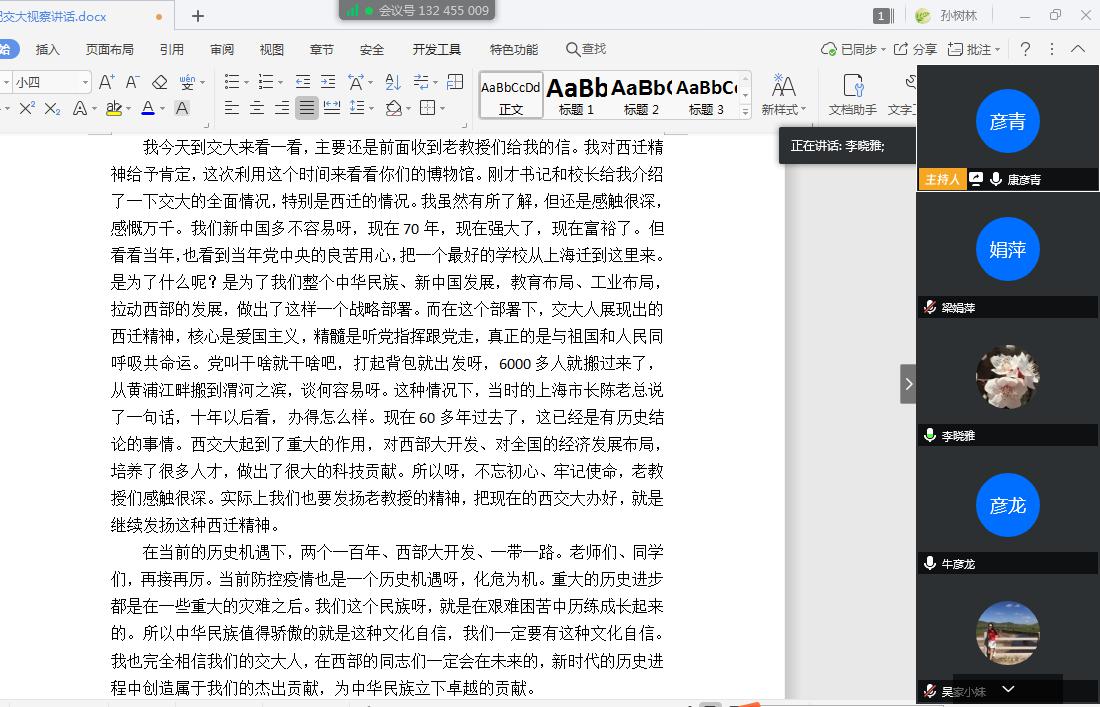This screenshot has width=1100, height=707.
Task: Select the 标题 1 heading style
Action: point(577,94)
